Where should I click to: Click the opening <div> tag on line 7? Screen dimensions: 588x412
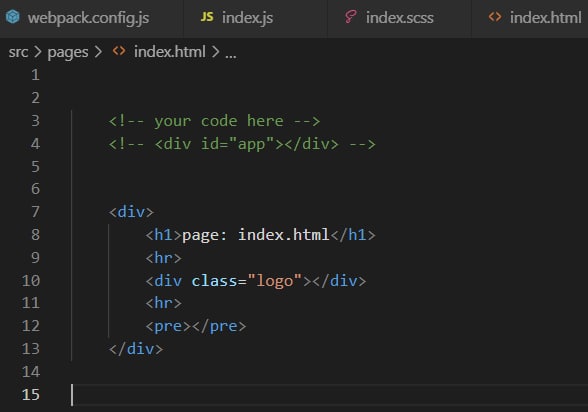coord(131,212)
